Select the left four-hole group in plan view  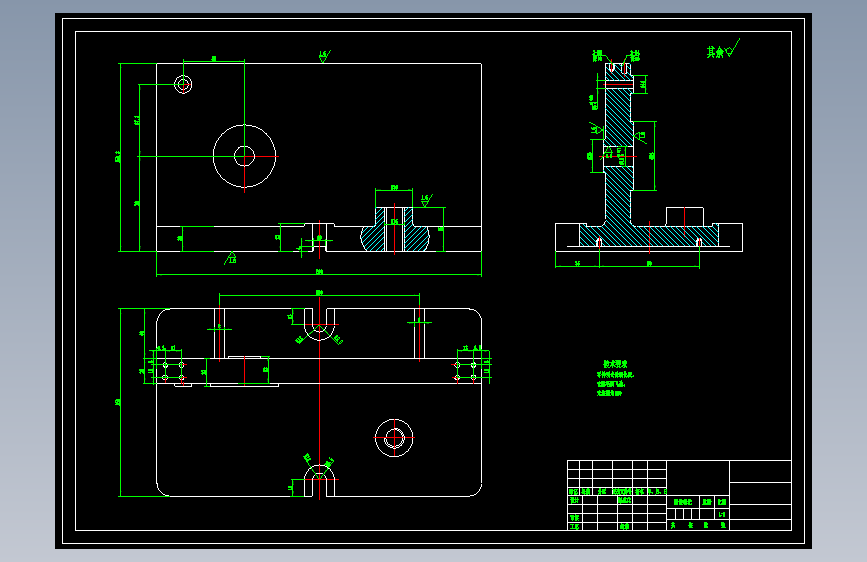(x=173, y=371)
